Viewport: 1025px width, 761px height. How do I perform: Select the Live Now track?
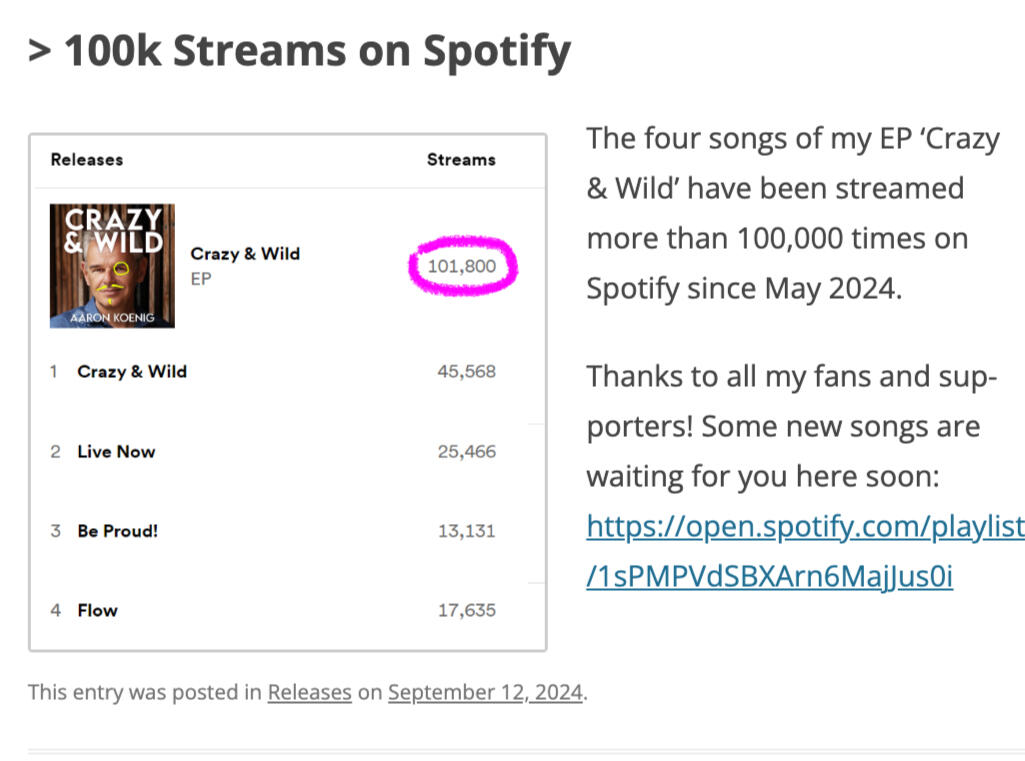(x=116, y=451)
